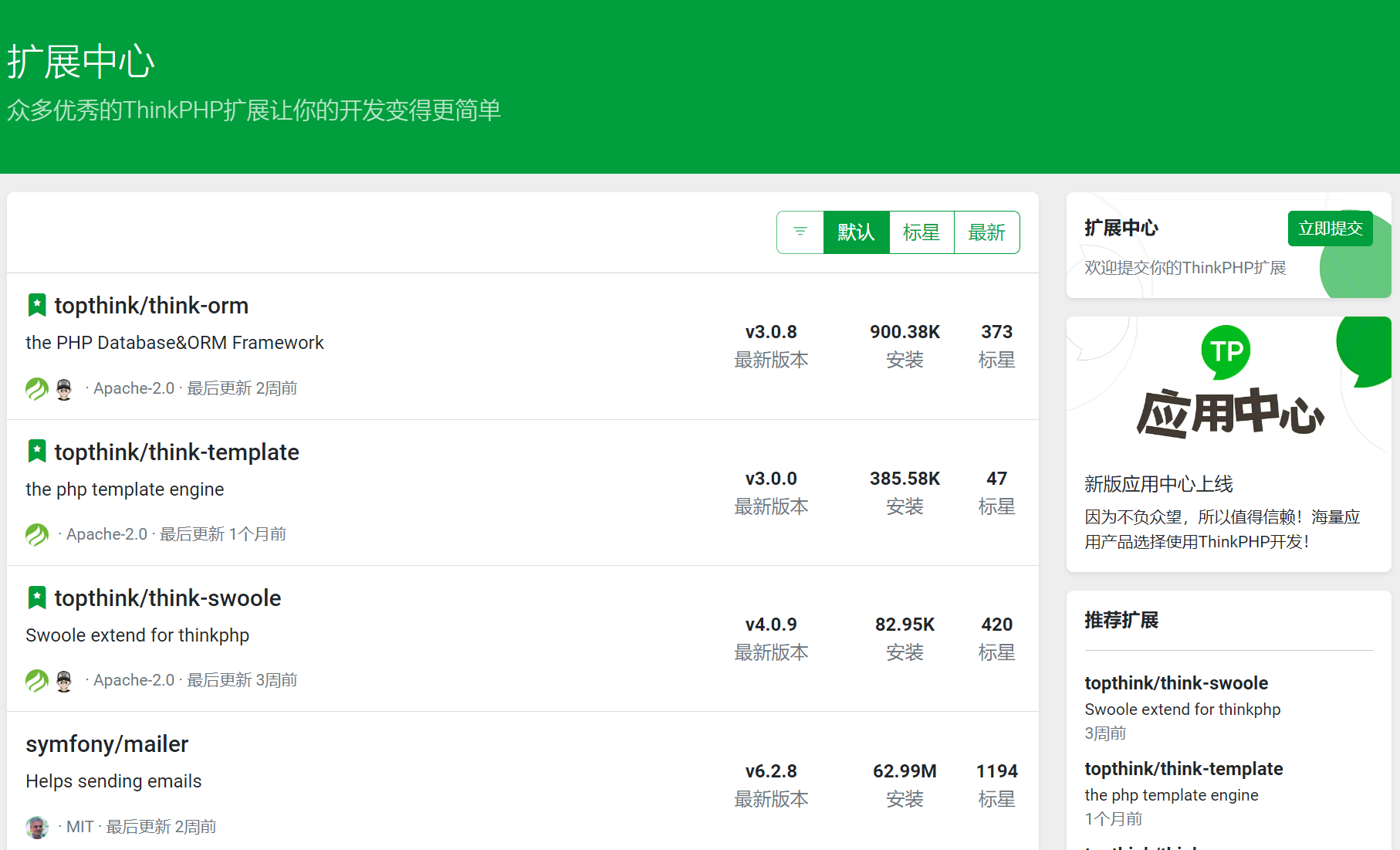Click green leaf avatar in think-orm row
1400x850 pixels.
click(x=36, y=388)
